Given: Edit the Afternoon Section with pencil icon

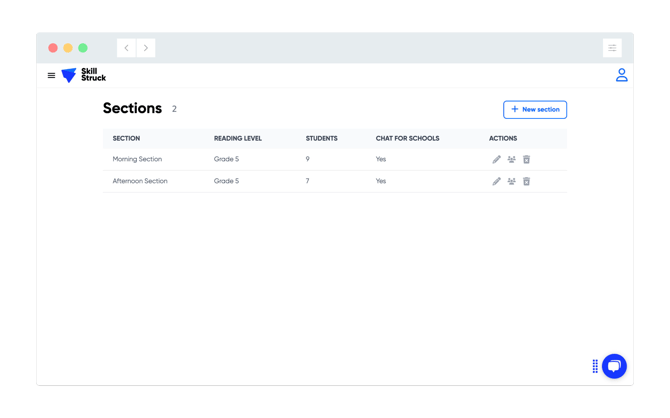Looking at the screenshot, I should (496, 181).
